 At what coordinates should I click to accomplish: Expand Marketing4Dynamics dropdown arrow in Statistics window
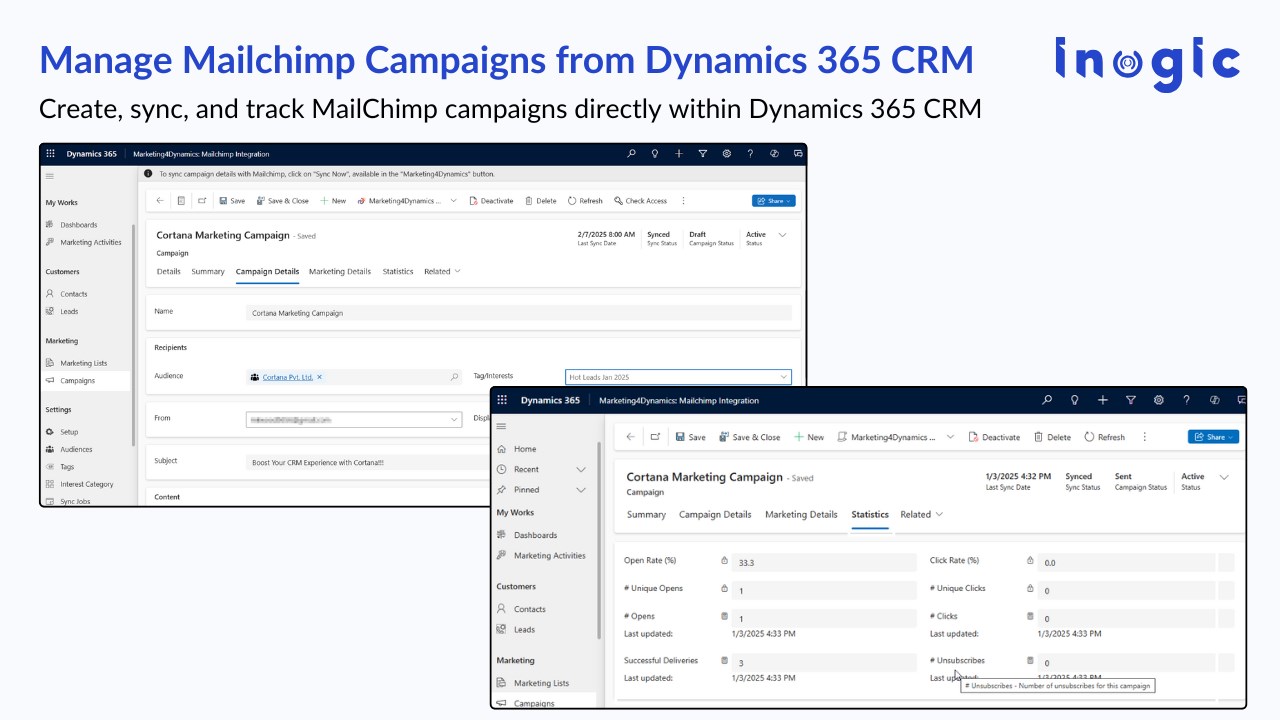[950, 437]
